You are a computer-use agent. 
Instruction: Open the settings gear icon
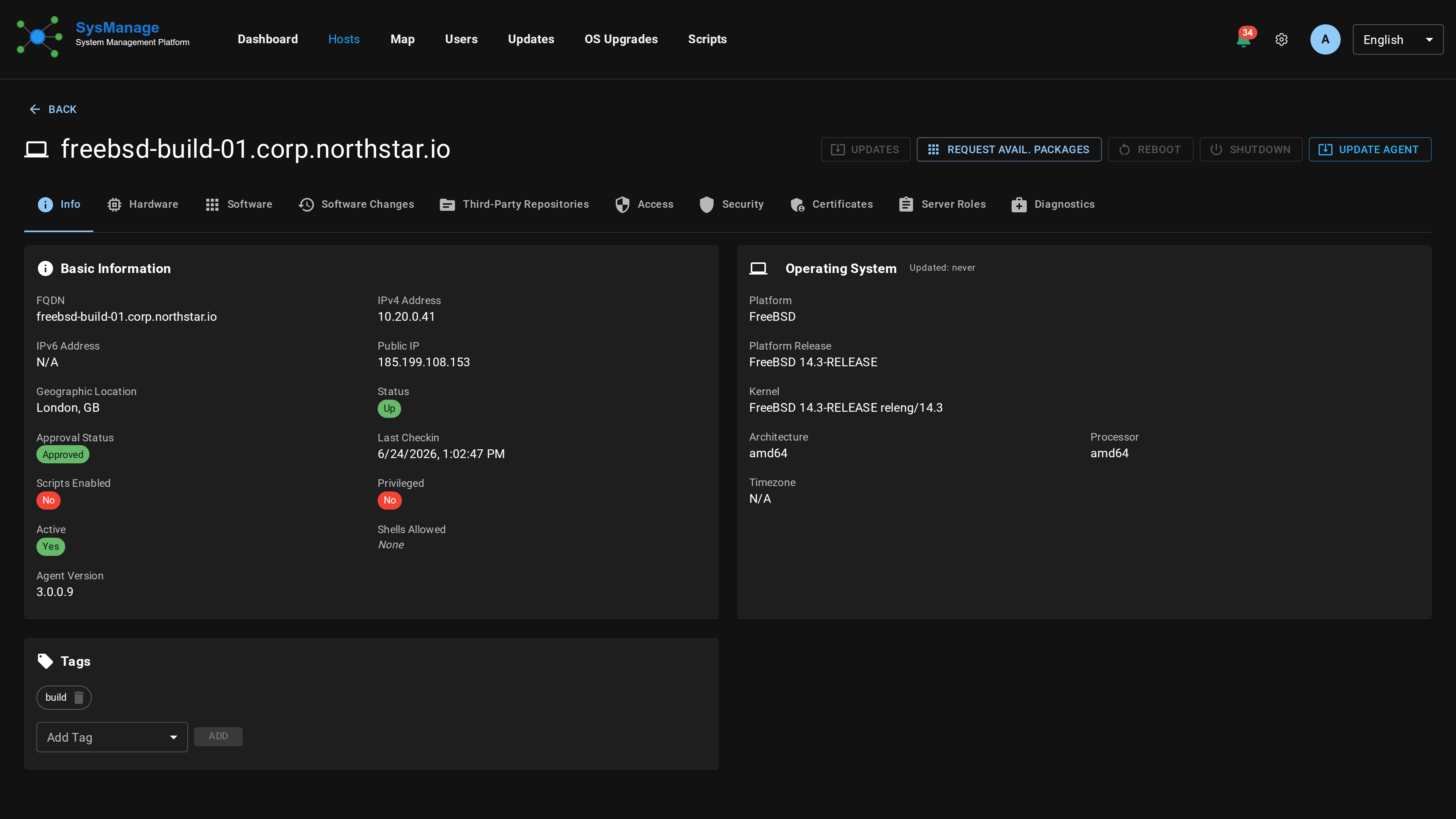point(1281,39)
